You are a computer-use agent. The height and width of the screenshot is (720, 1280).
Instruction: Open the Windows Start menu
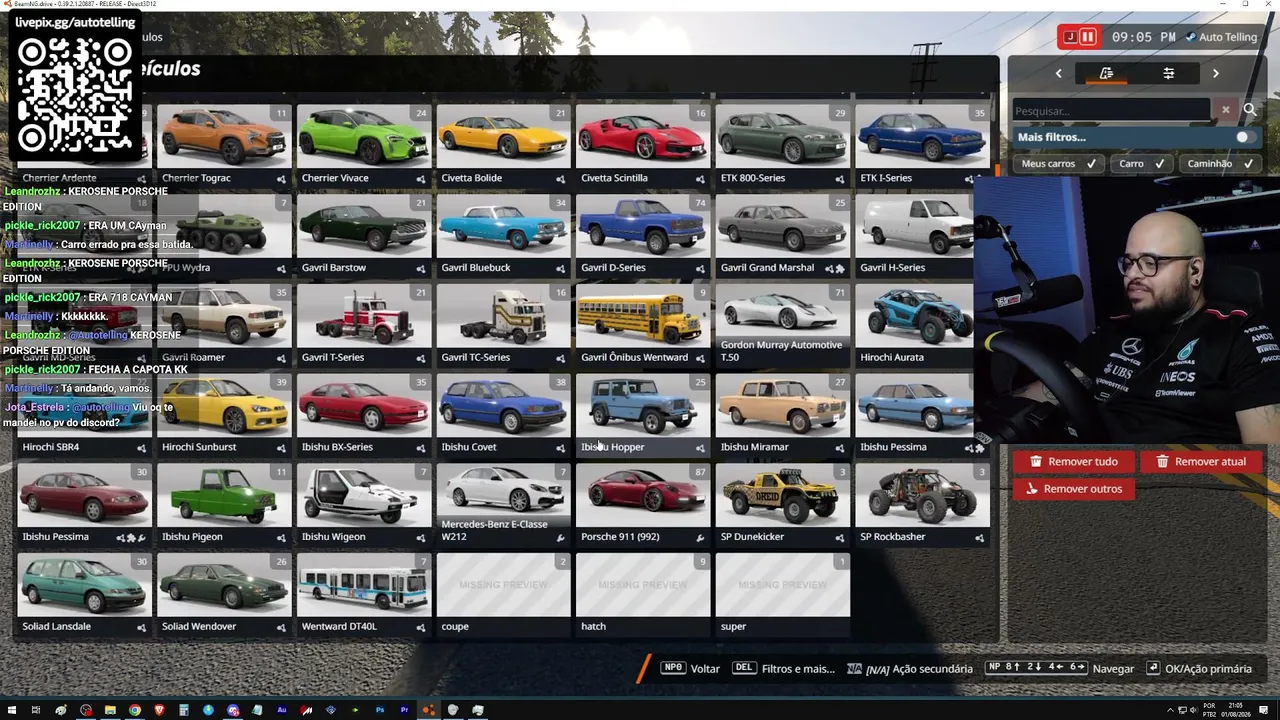11,710
